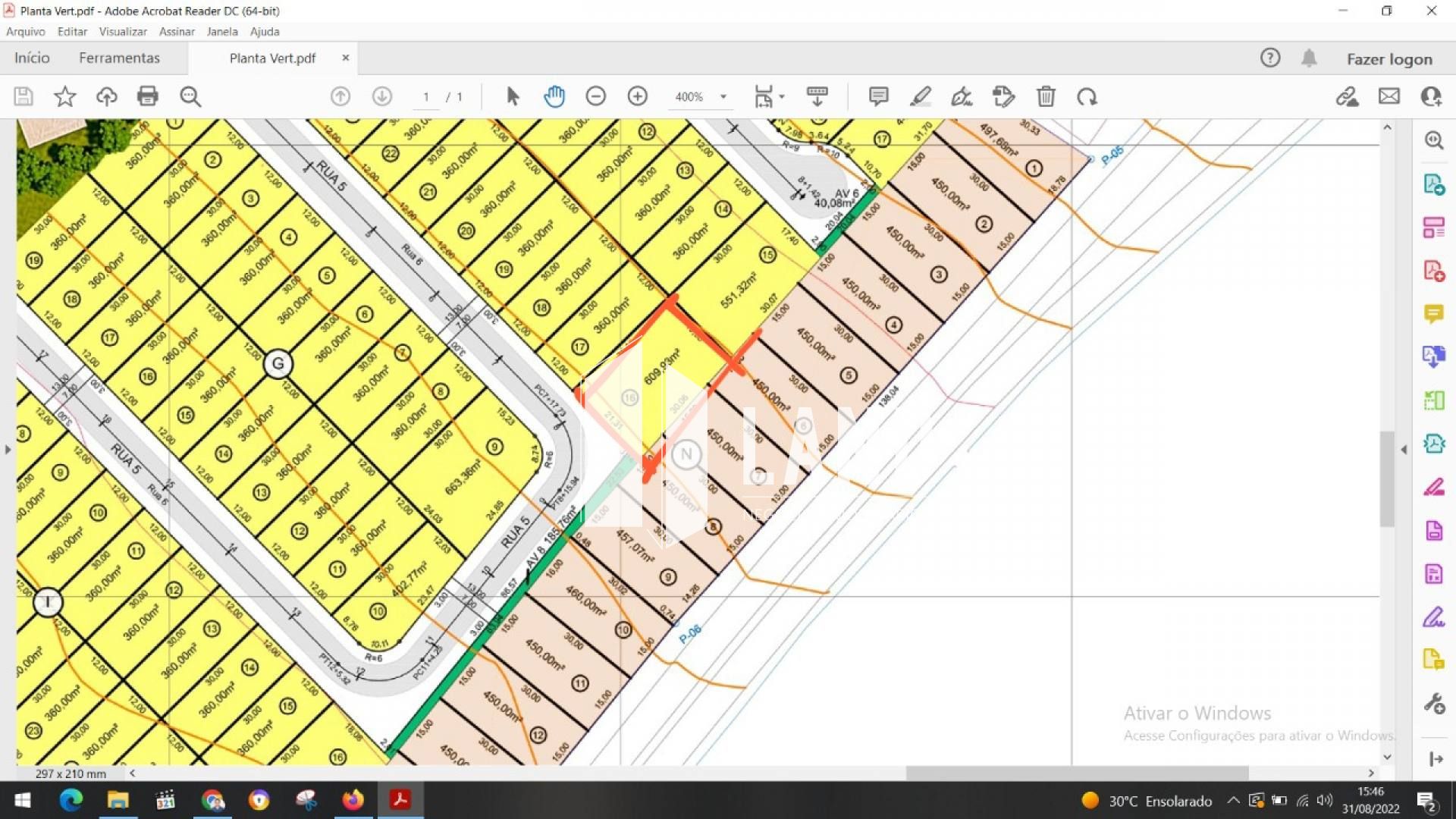Click the Fazer logon button
Screen dimensions: 1456x819
(x=1389, y=59)
